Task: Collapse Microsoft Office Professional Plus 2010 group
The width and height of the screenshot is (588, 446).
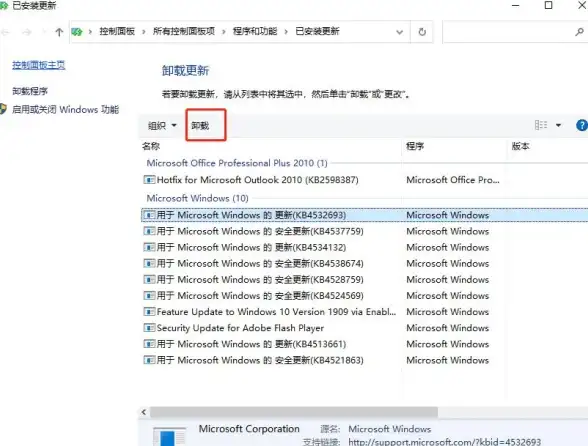Action: click(x=237, y=163)
